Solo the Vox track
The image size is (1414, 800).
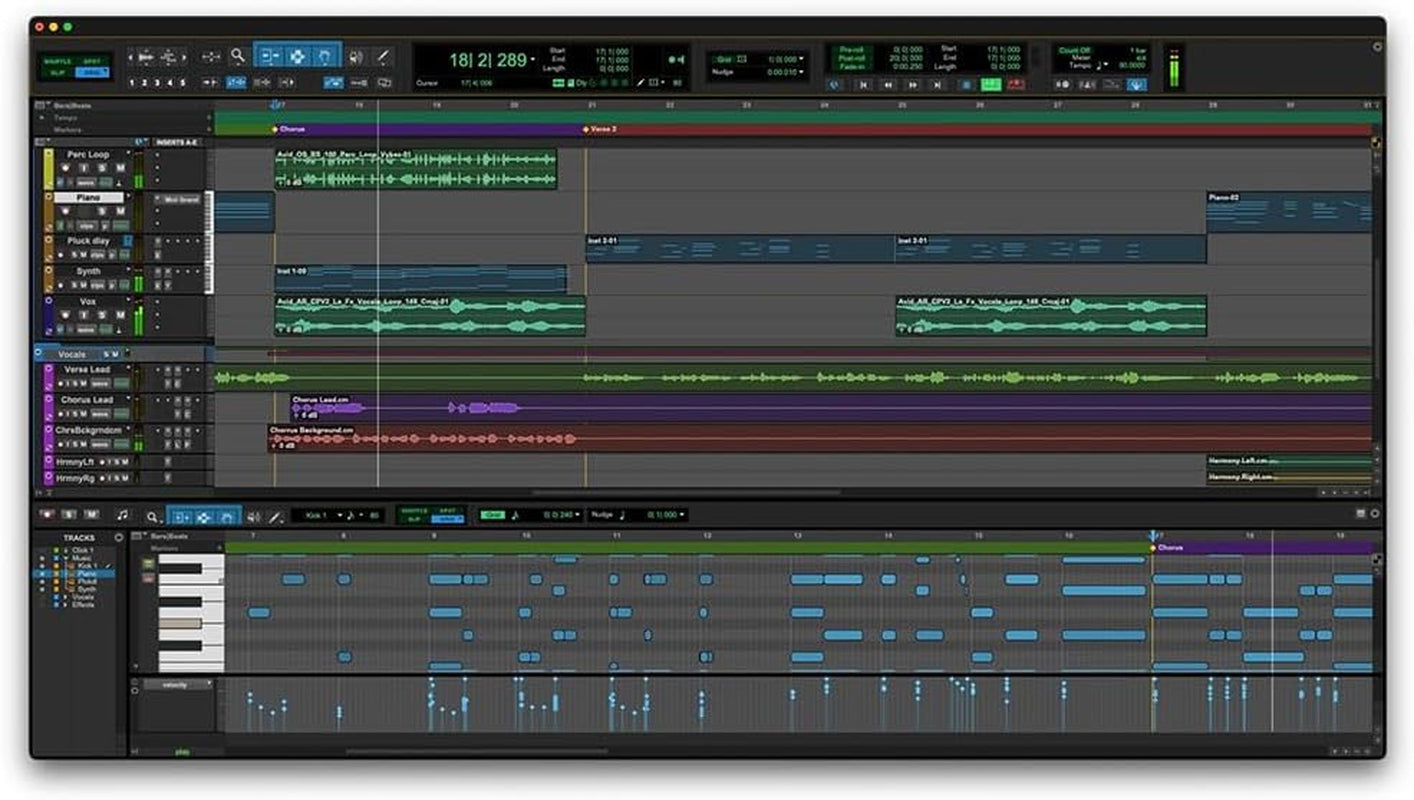pos(102,314)
